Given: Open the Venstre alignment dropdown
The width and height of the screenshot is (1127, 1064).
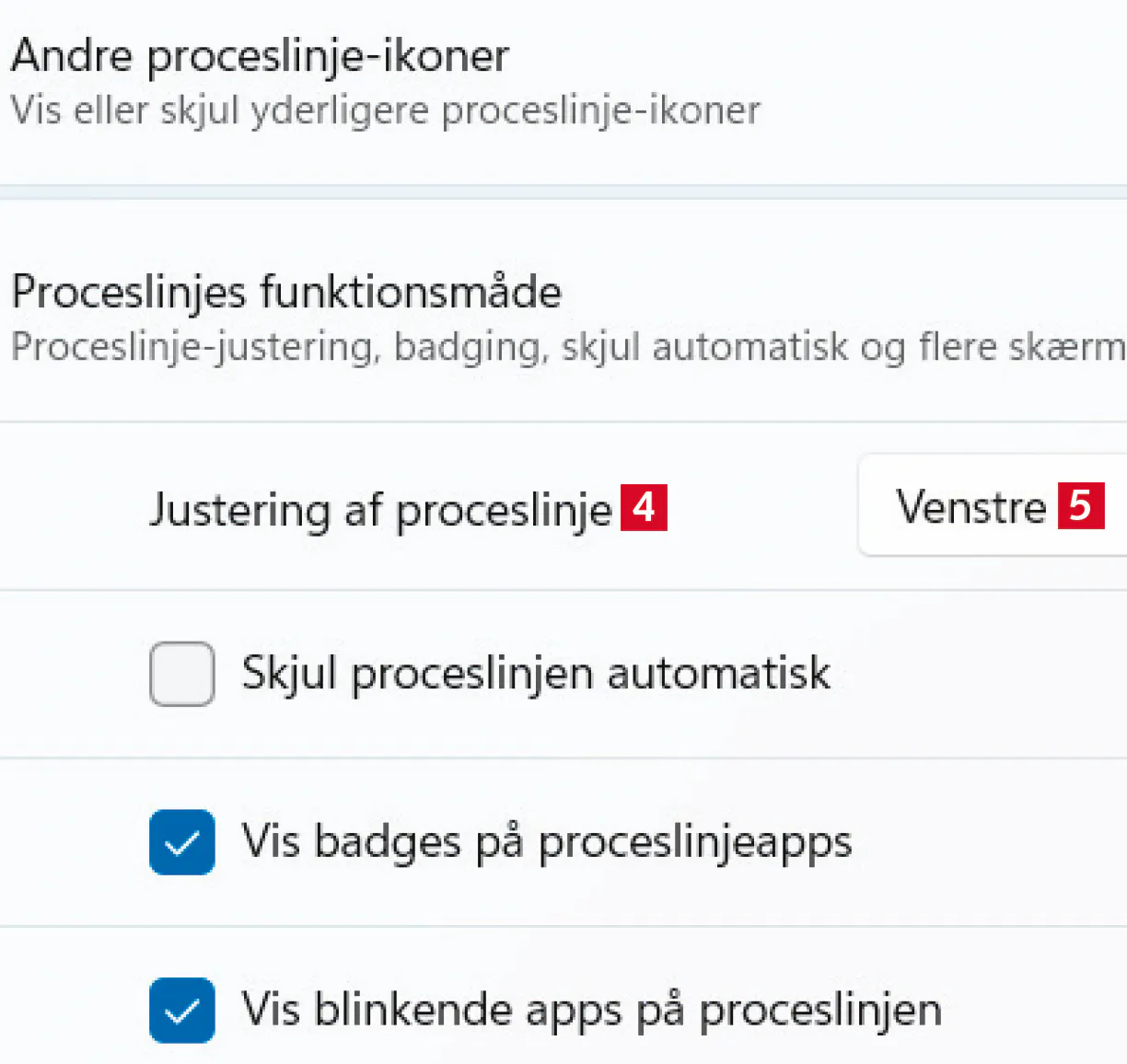Looking at the screenshot, I should tap(991, 505).
